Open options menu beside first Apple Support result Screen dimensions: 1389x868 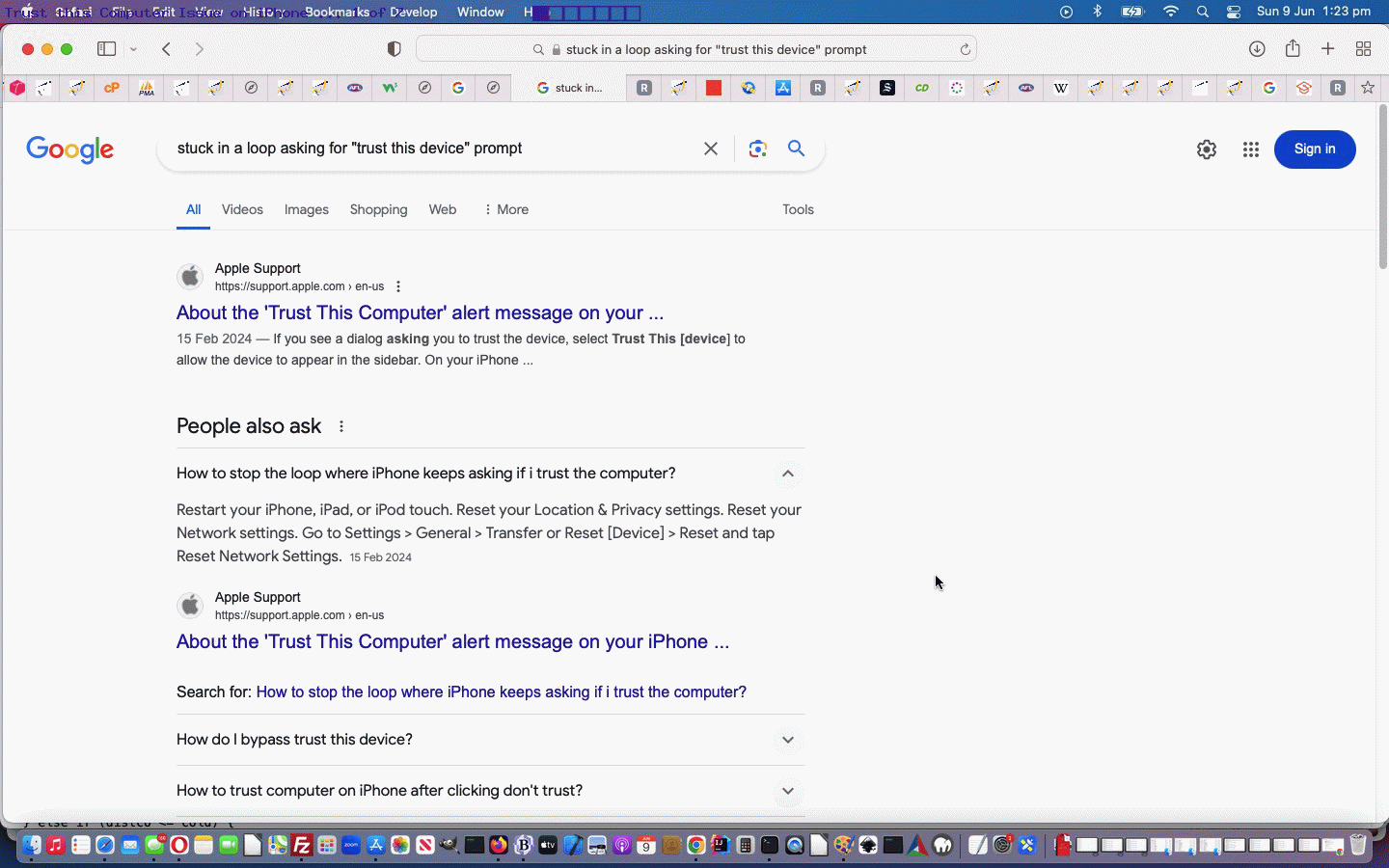click(x=398, y=286)
